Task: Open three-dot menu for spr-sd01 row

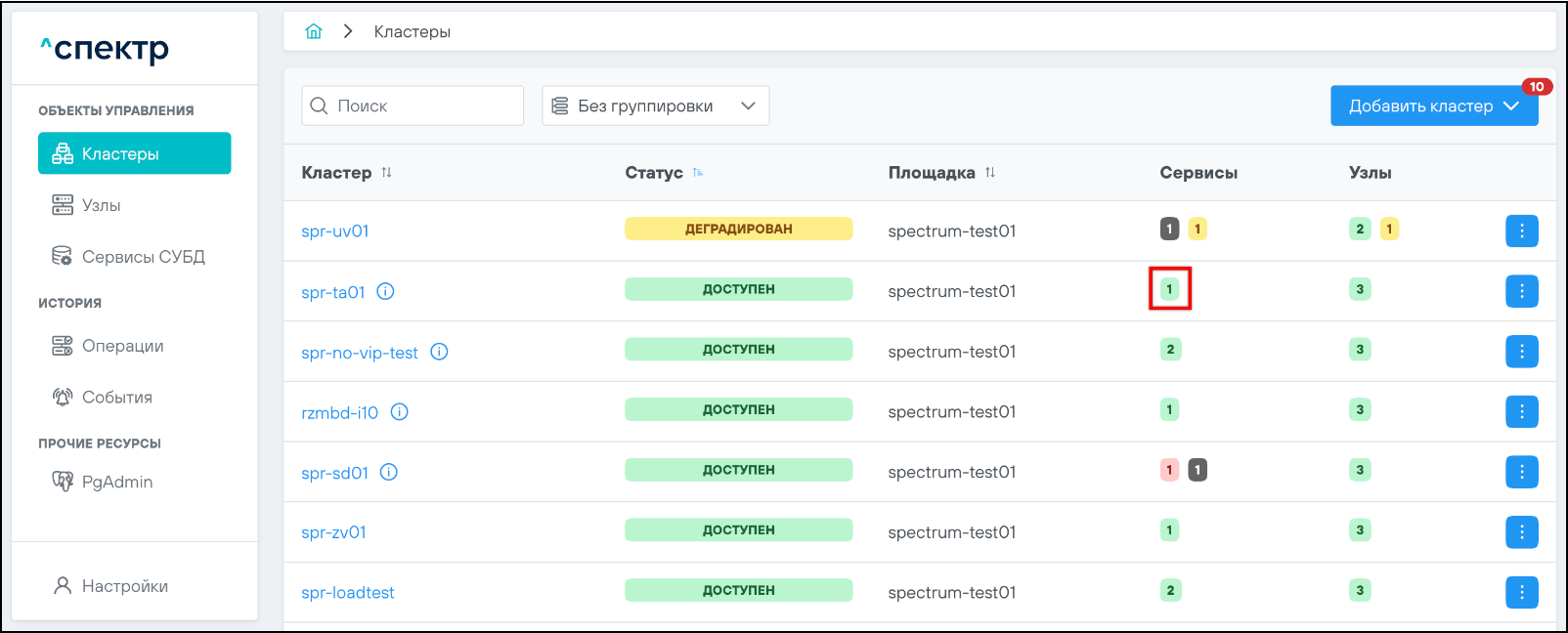Action: click(1521, 472)
